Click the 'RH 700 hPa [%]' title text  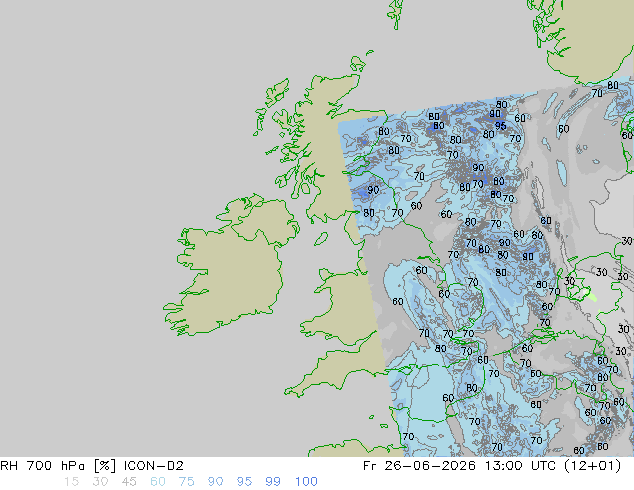point(59,466)
